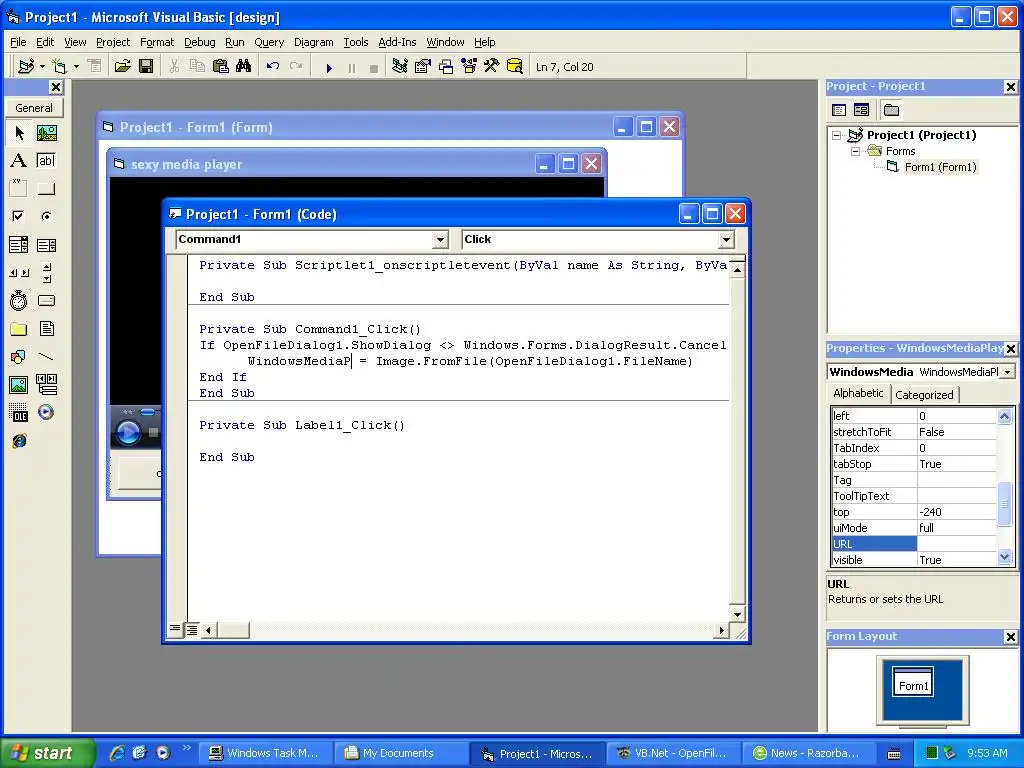
Task: Select the Windows Media Player control
Action: point(46,413)
